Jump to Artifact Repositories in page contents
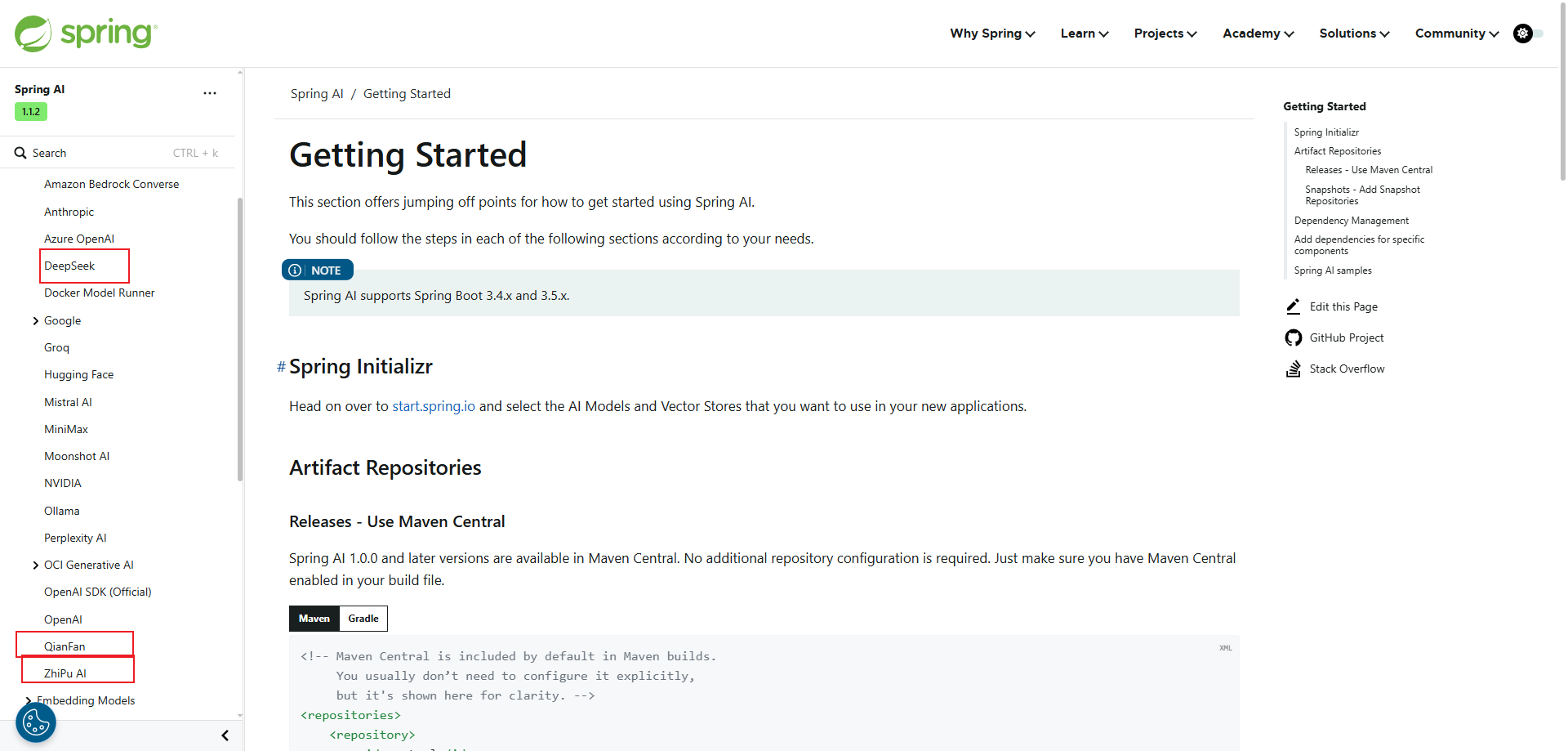This screenshot has width=1568, height=751. click(x=1338, y=151)
